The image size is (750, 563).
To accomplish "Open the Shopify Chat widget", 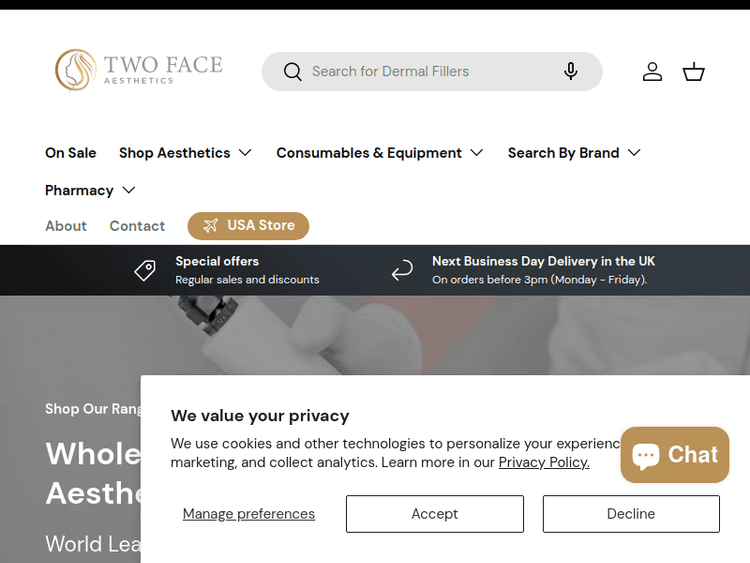I will click(675, 455).
